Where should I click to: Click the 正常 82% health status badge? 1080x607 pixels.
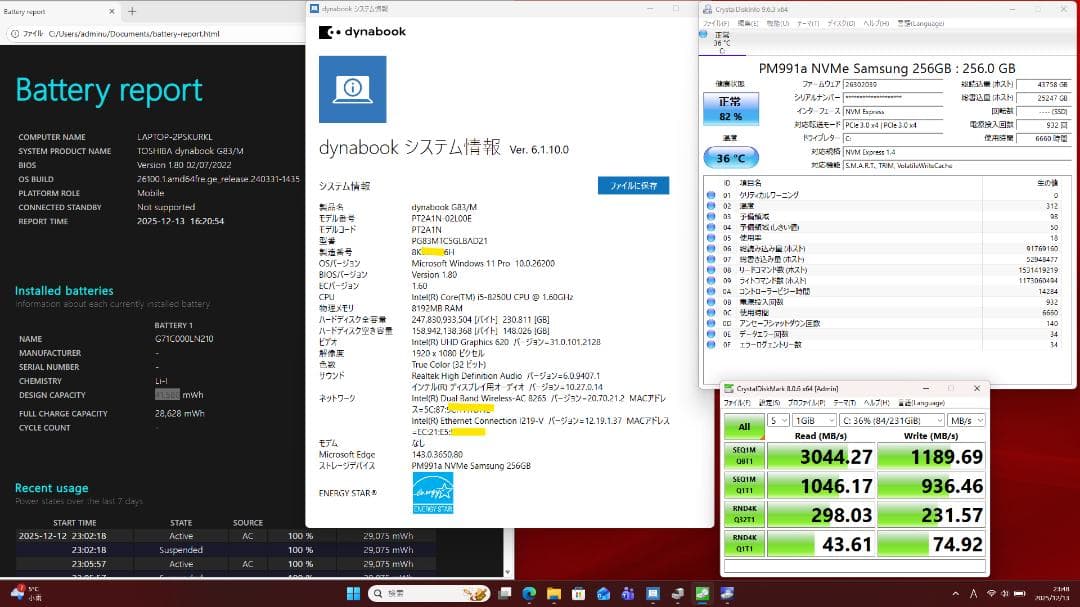[x=731, y=107]
